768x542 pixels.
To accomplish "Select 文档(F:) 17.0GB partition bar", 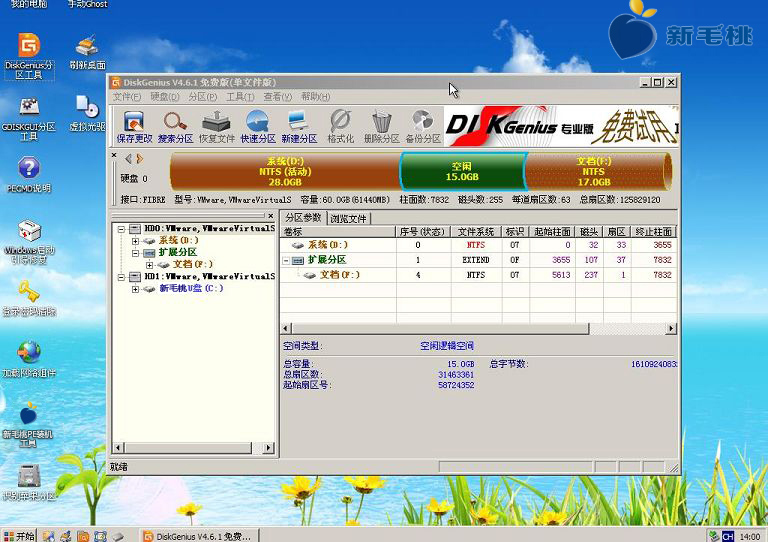I will 598,171.
